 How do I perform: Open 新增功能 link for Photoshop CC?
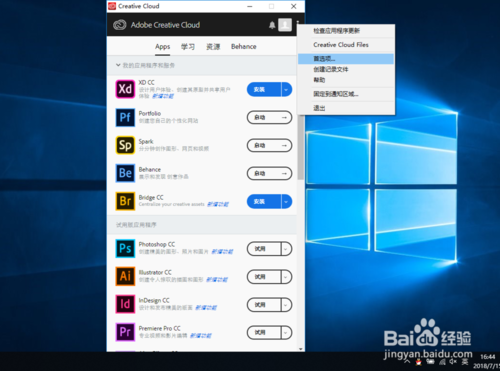222,251
